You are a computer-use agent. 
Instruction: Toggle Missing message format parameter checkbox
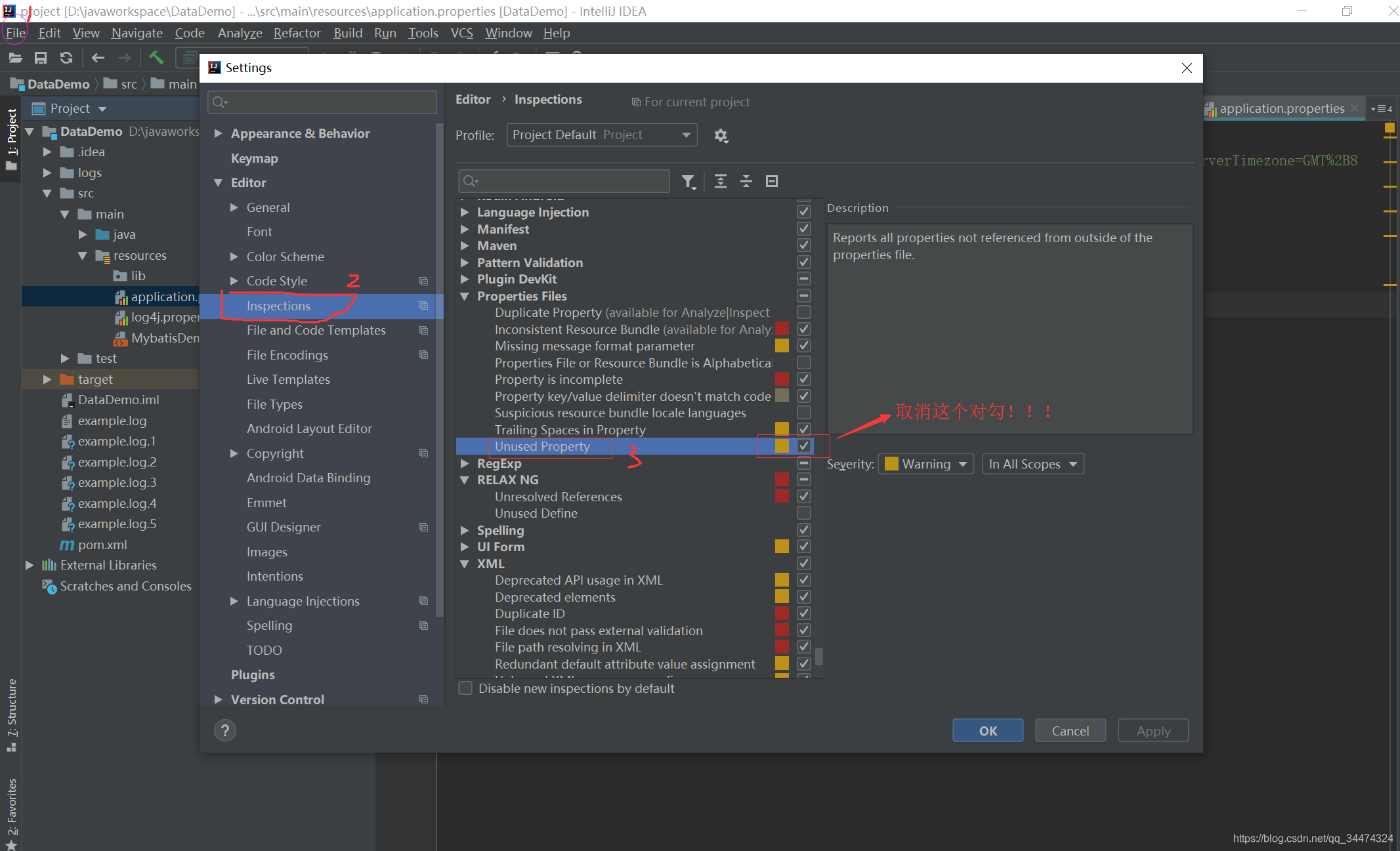(x=804, y=346)
